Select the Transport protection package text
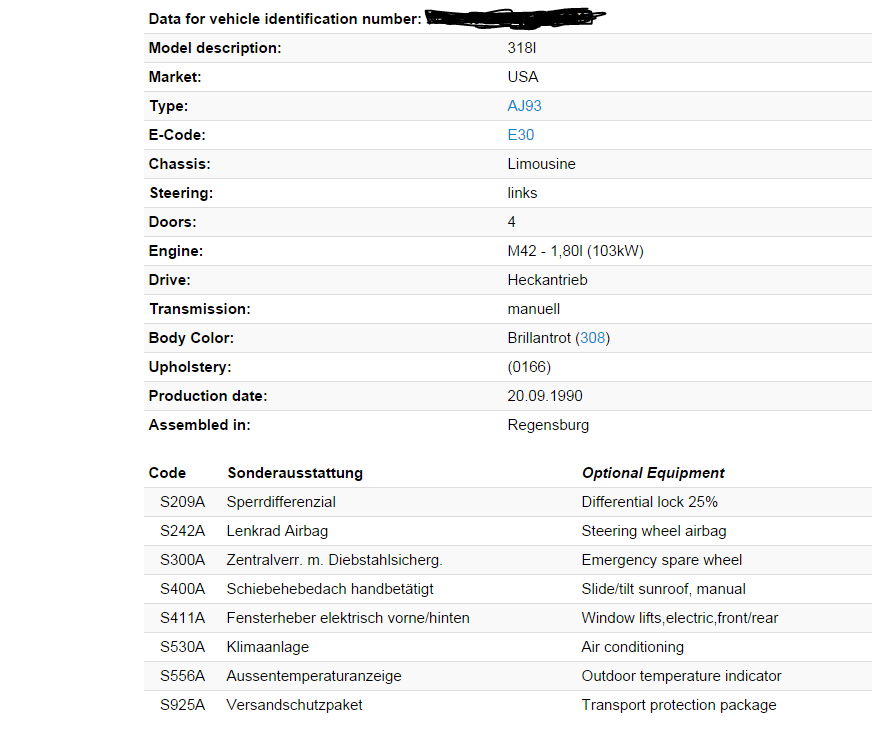The height and width of the screenshot is (729, 888). click(678, 705)
